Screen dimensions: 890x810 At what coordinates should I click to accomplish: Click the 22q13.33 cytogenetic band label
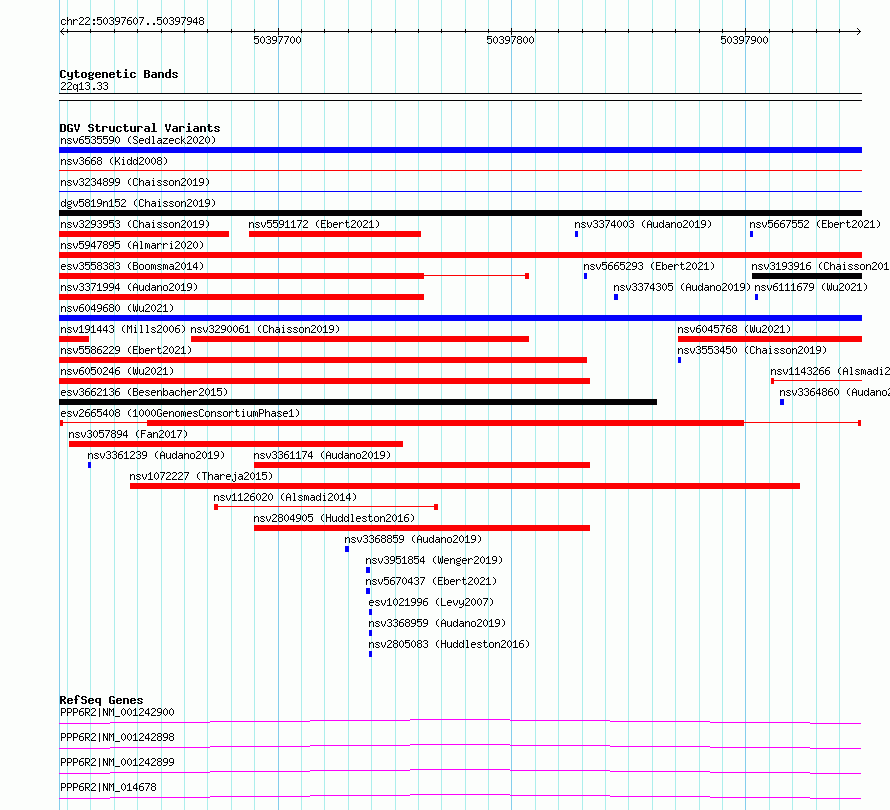click(x=84, y=86)
